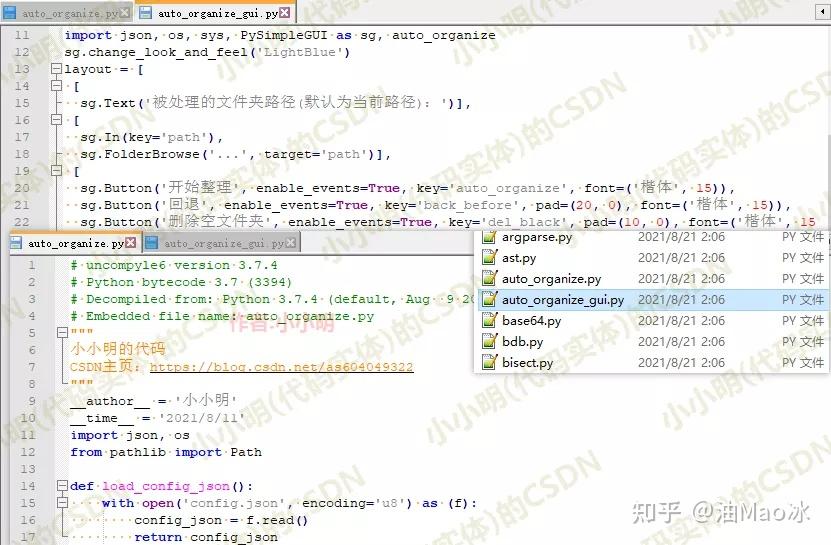Viewport: 831px width, 545px height.
Task: Click the base64.py file icon
Action: pyautogui.click(x=489, y=320)
